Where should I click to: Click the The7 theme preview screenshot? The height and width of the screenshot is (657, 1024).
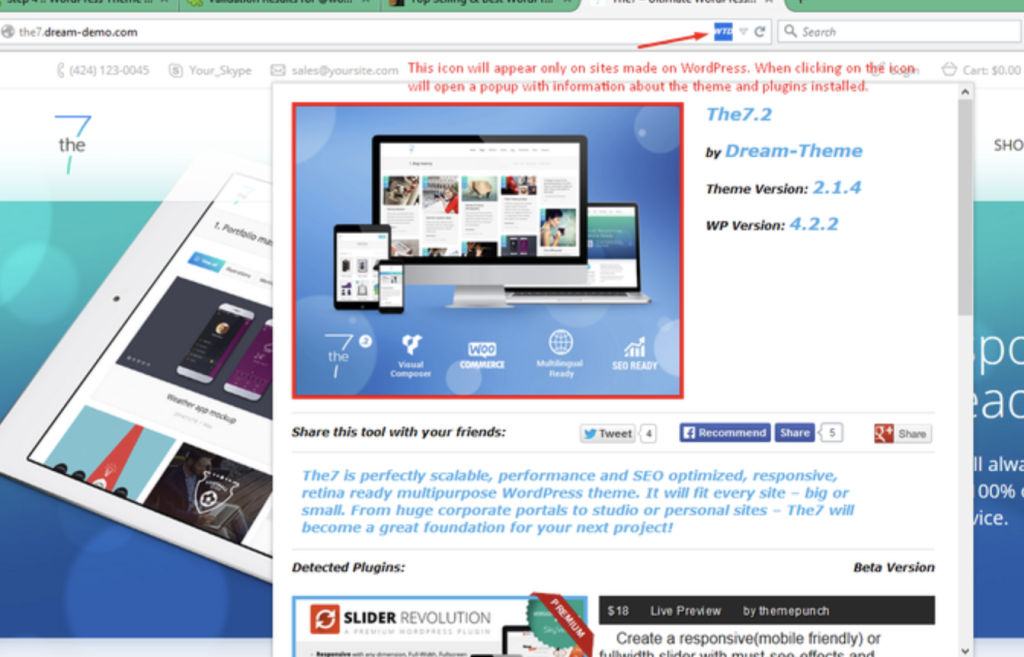point(487,250)
